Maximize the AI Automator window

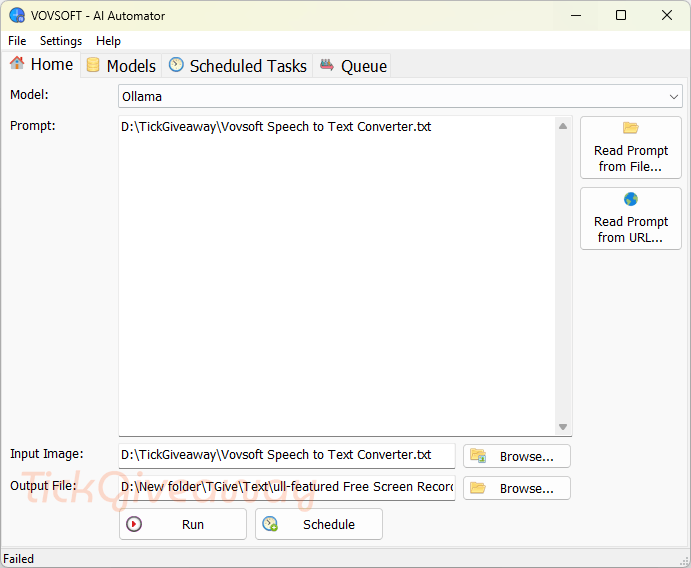click(x=621, y=15)
